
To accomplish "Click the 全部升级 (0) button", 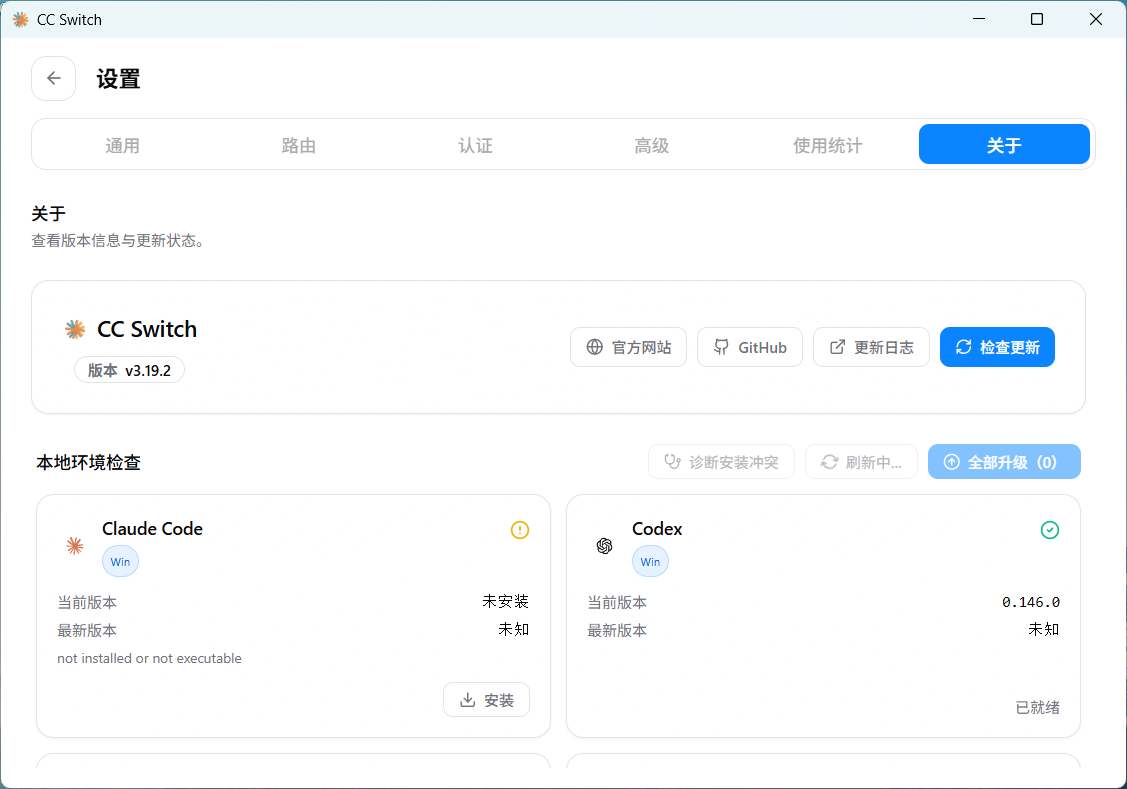I will pos(1004,462).
